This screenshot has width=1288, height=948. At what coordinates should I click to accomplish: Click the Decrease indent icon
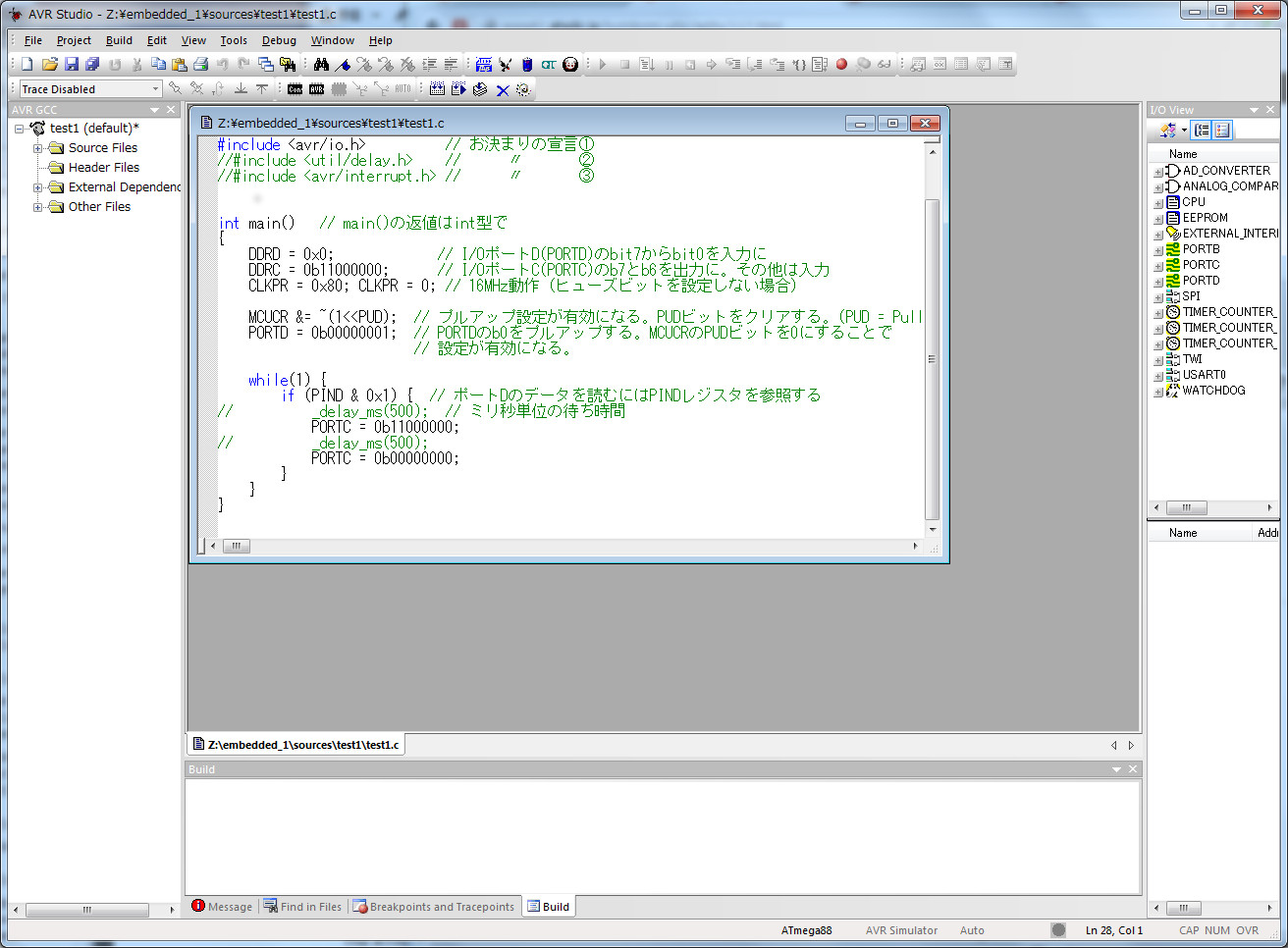coord(451,64)
